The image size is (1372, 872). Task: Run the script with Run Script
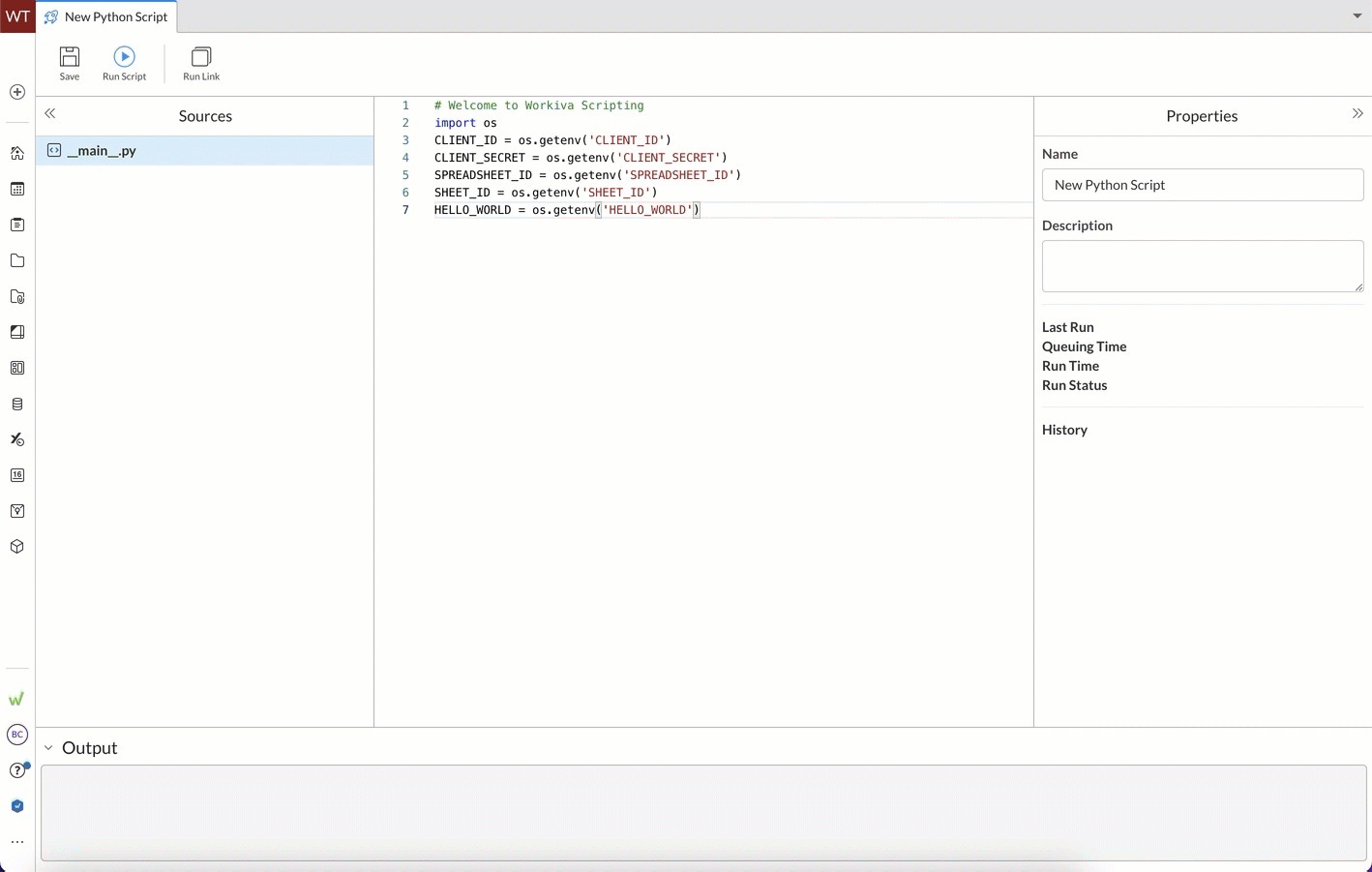point(124,64)
